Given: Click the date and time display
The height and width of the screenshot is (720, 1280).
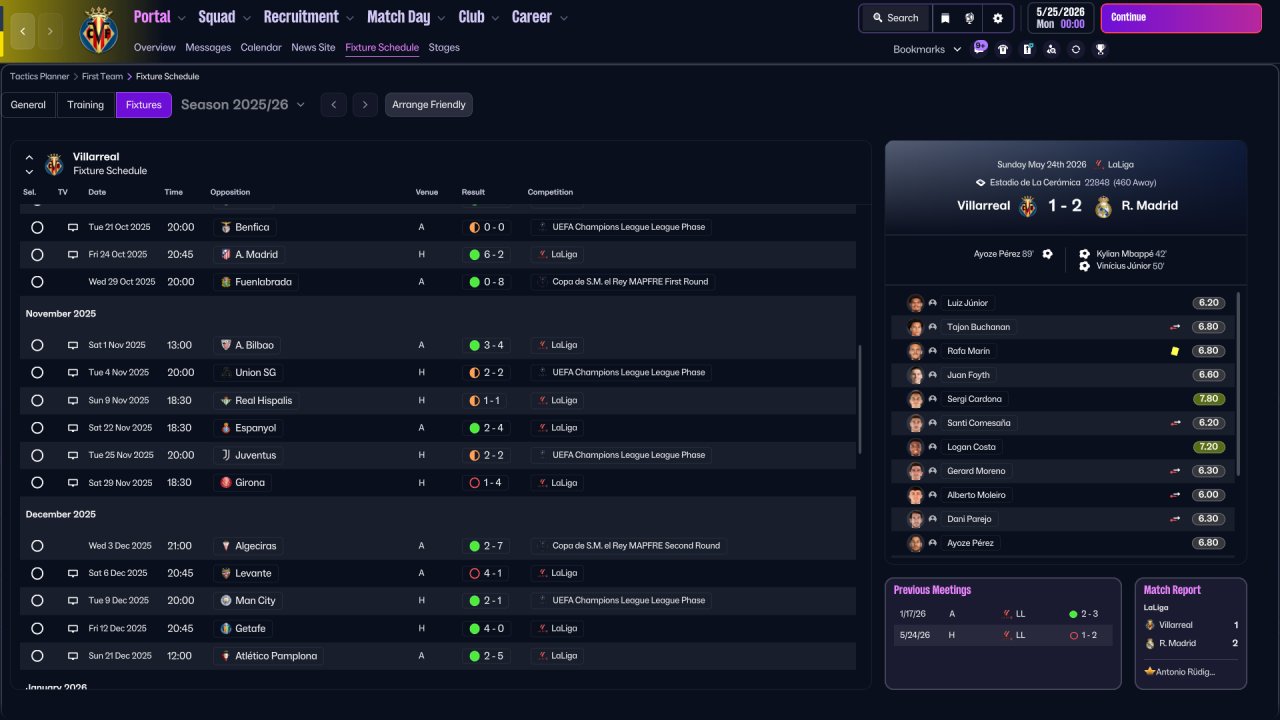Looking at the screenshot, I should 1059,18.
